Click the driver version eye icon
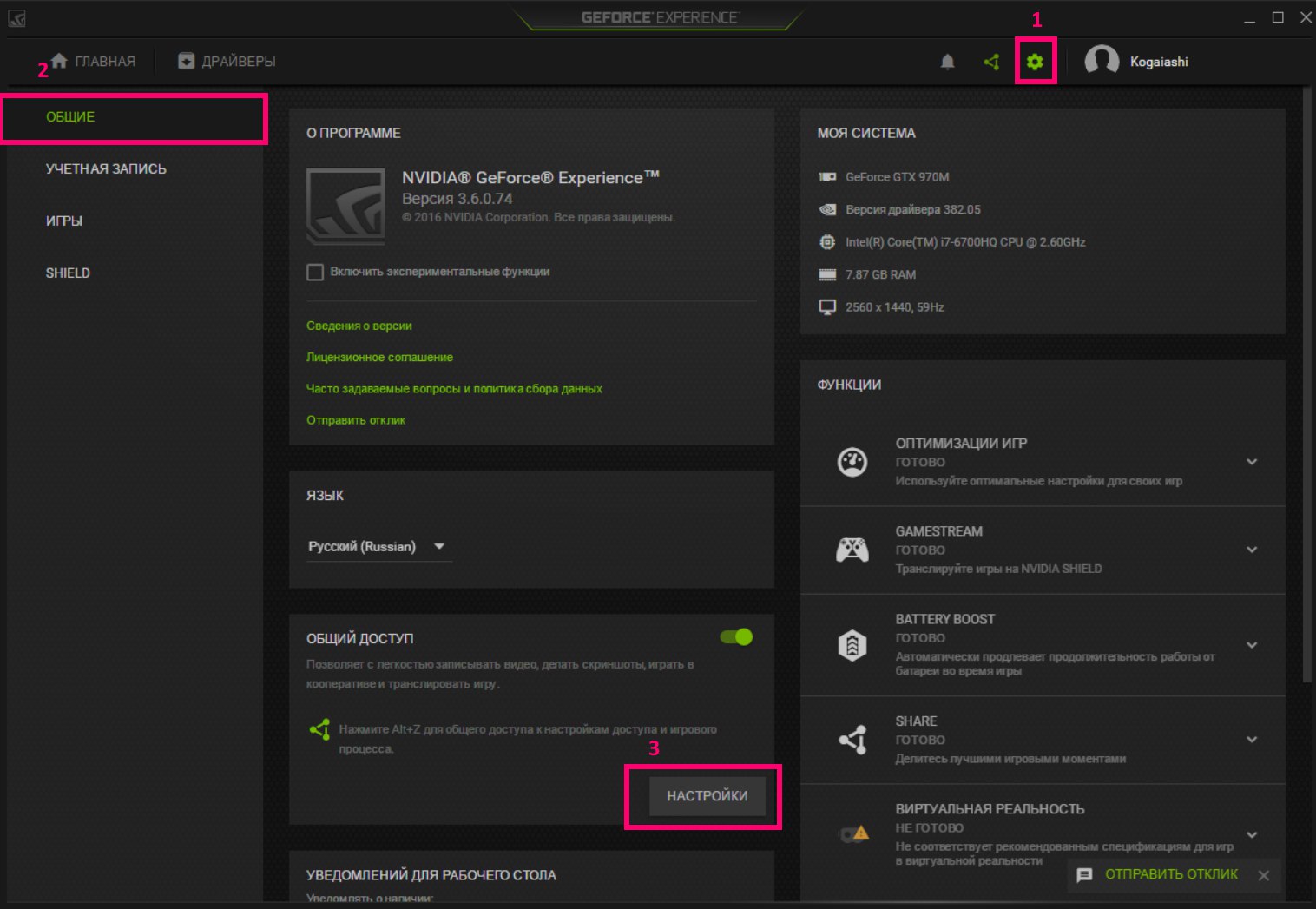The height and width of the screenshot is (909, 1316). 827,209
